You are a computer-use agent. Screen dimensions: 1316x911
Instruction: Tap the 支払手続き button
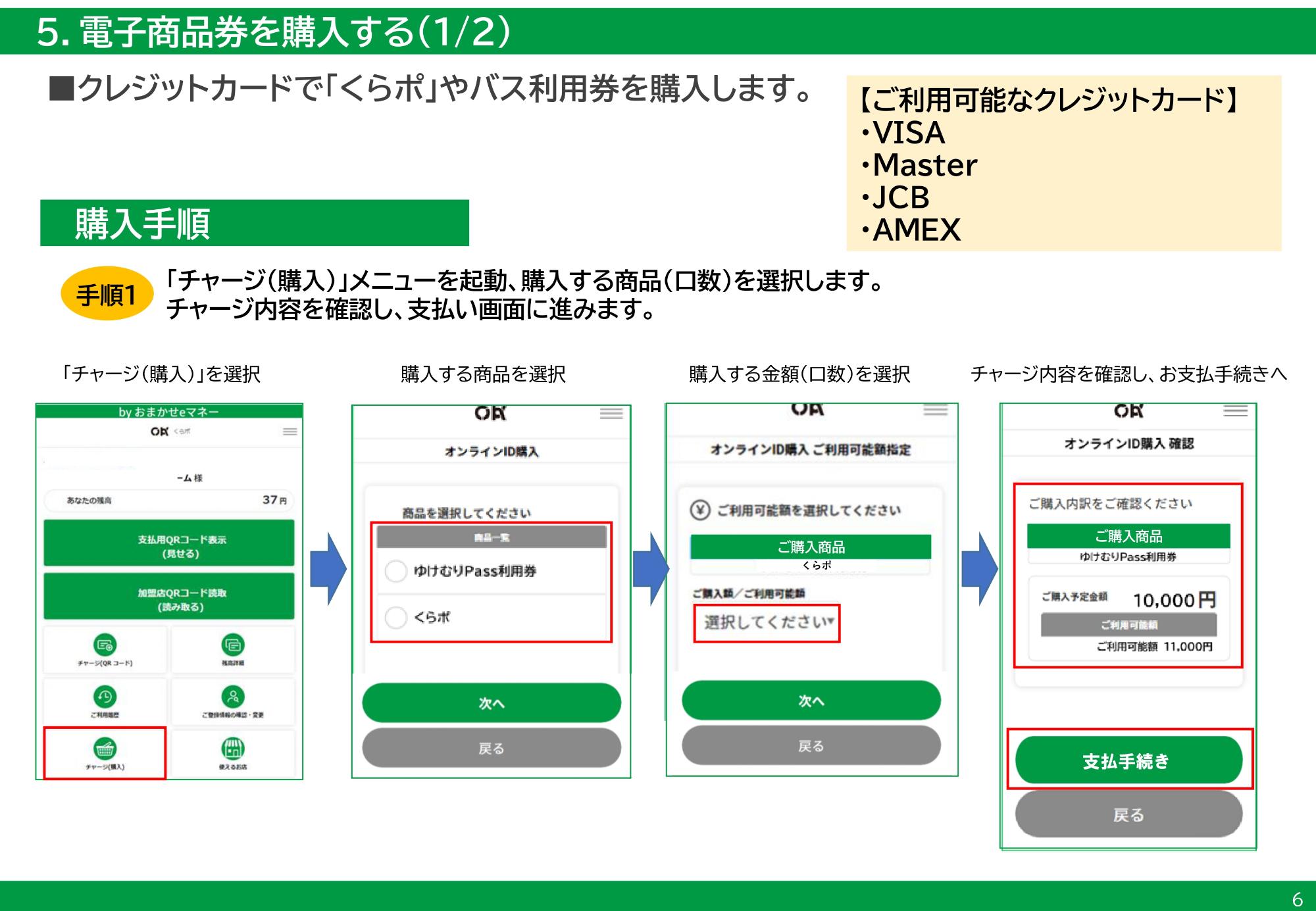[x=1129, y=760]
